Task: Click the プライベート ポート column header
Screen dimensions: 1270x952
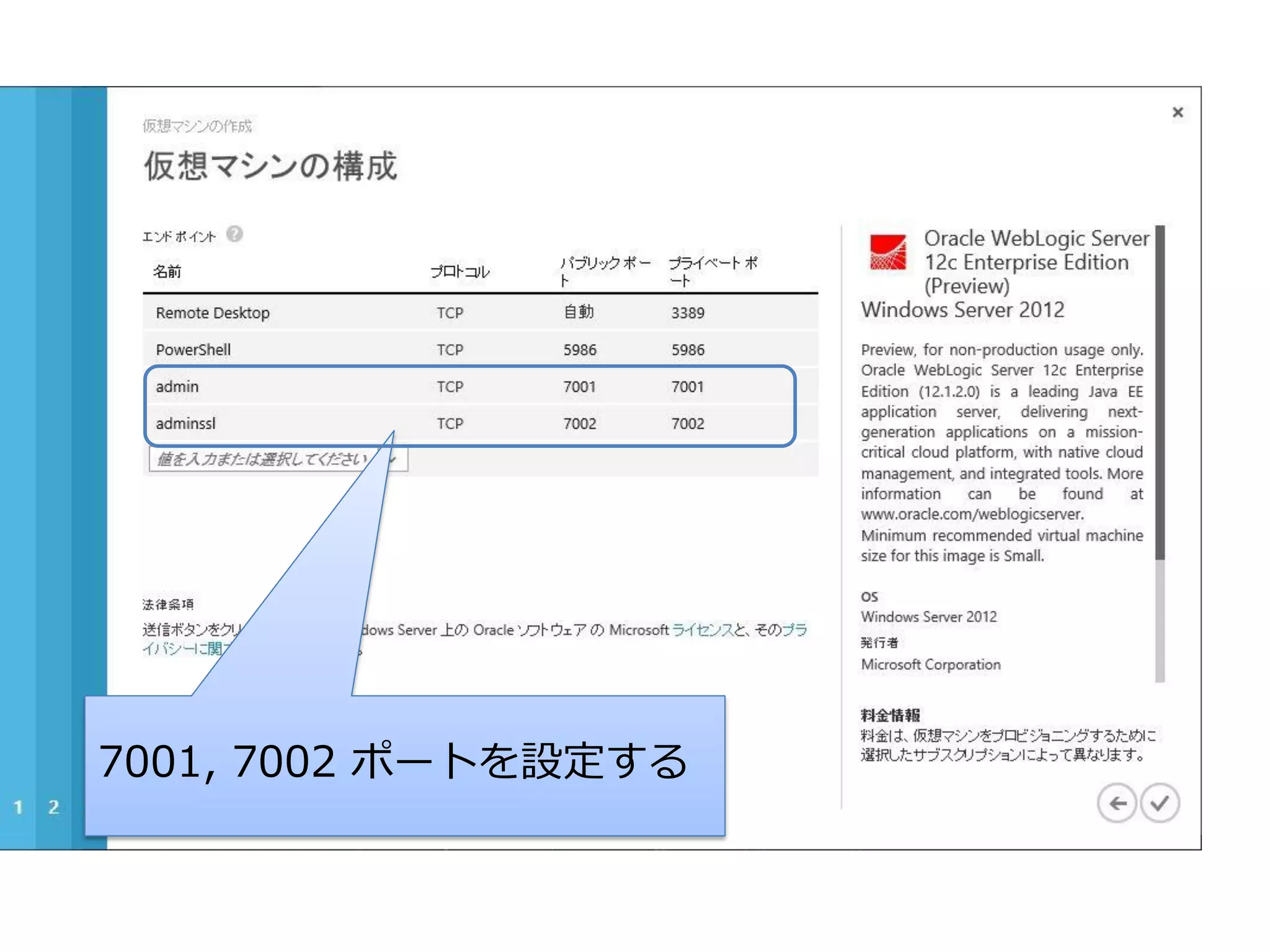Action: click(713, 271)
